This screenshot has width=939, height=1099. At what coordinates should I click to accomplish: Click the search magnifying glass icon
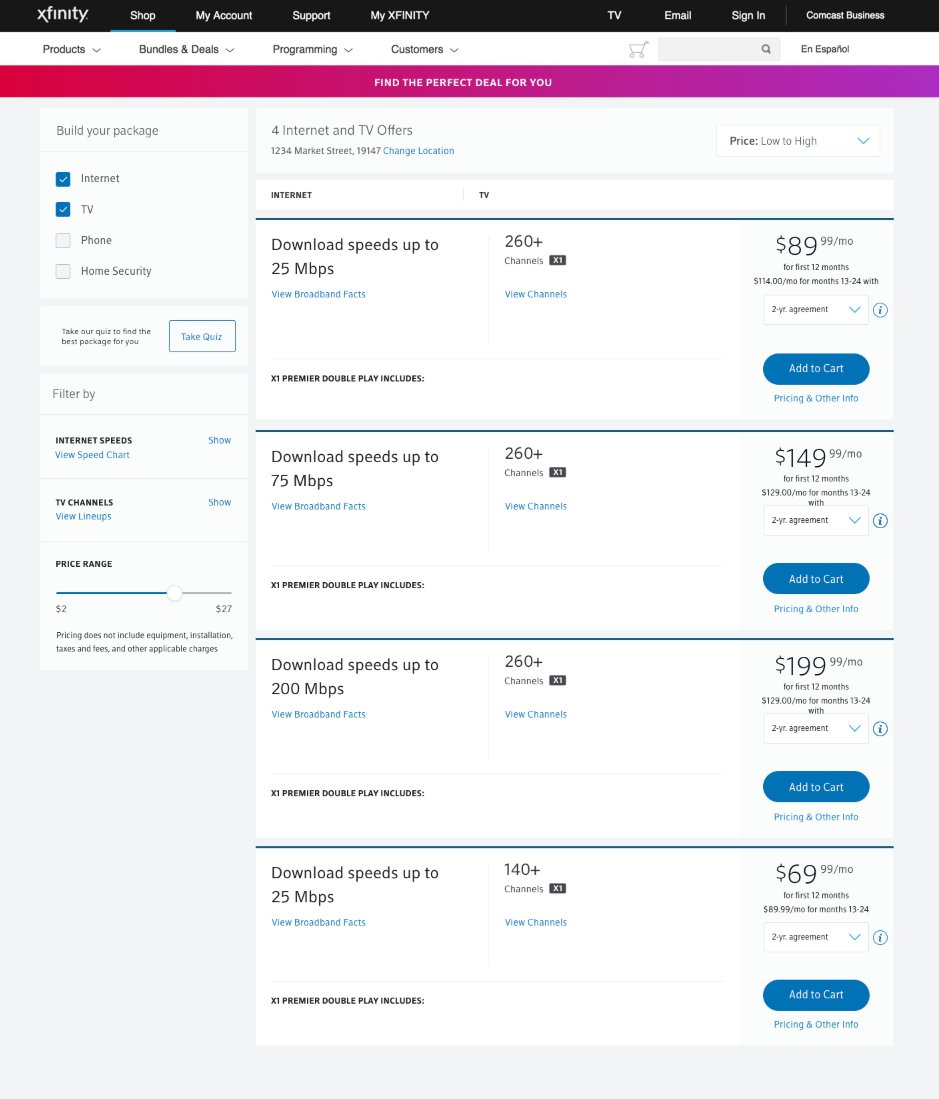click(x=766, y=48)
